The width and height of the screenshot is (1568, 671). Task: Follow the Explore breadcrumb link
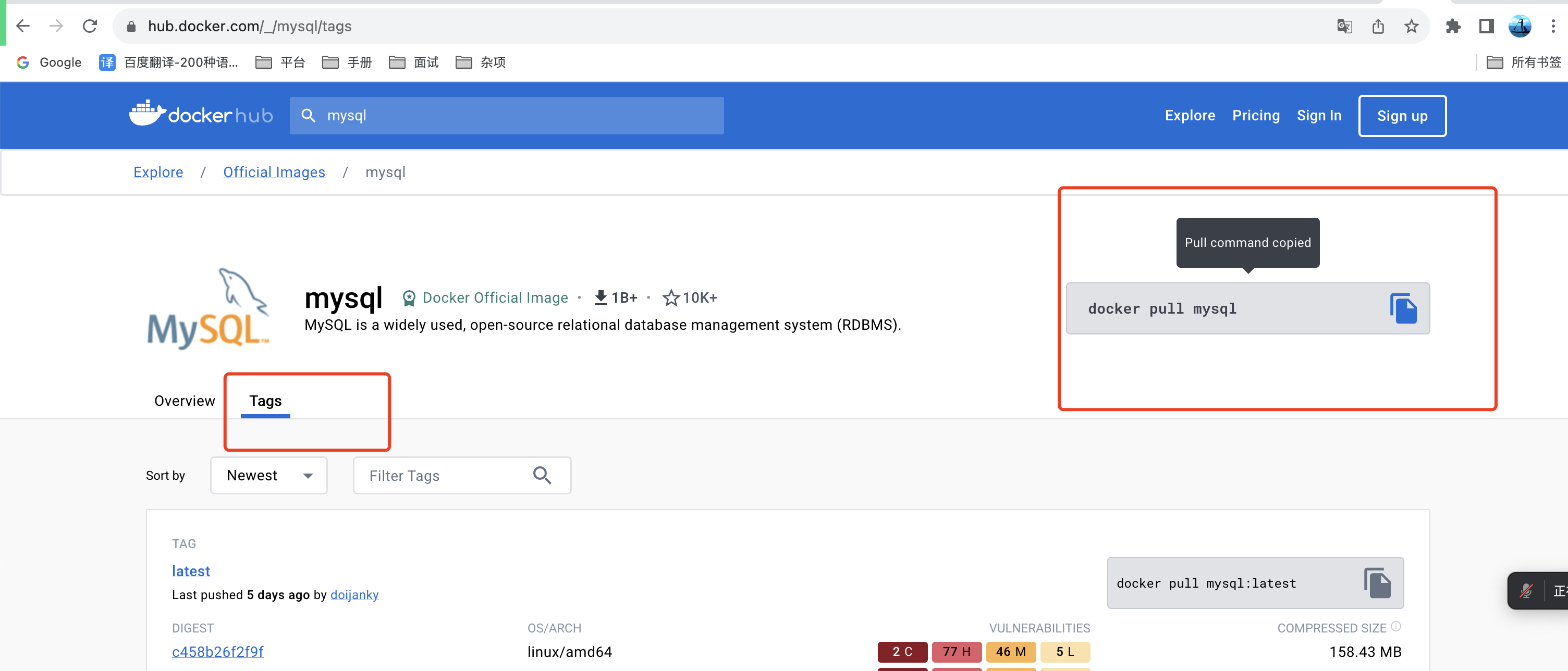(158, 172)
